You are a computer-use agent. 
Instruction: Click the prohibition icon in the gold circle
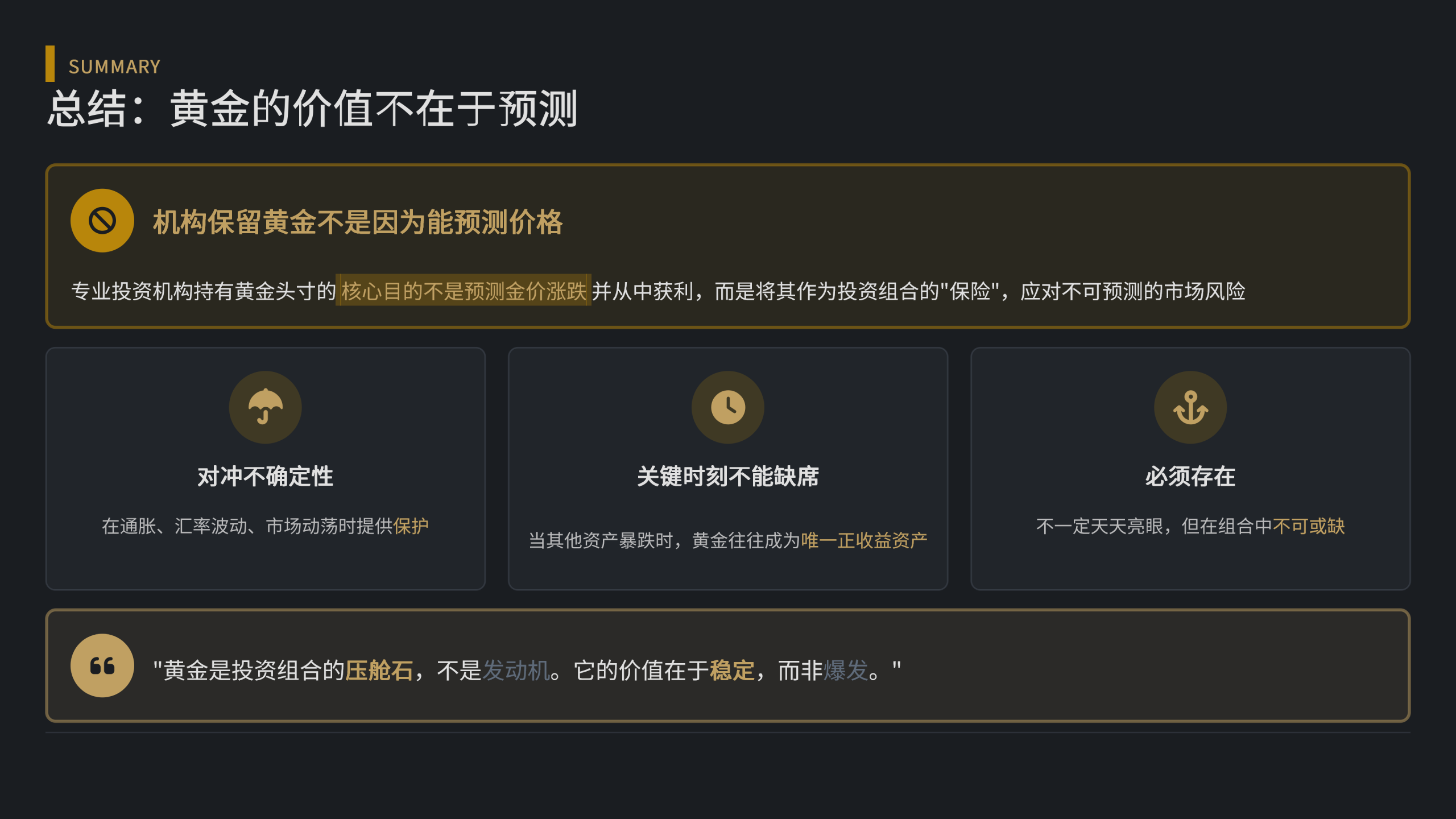102,221
